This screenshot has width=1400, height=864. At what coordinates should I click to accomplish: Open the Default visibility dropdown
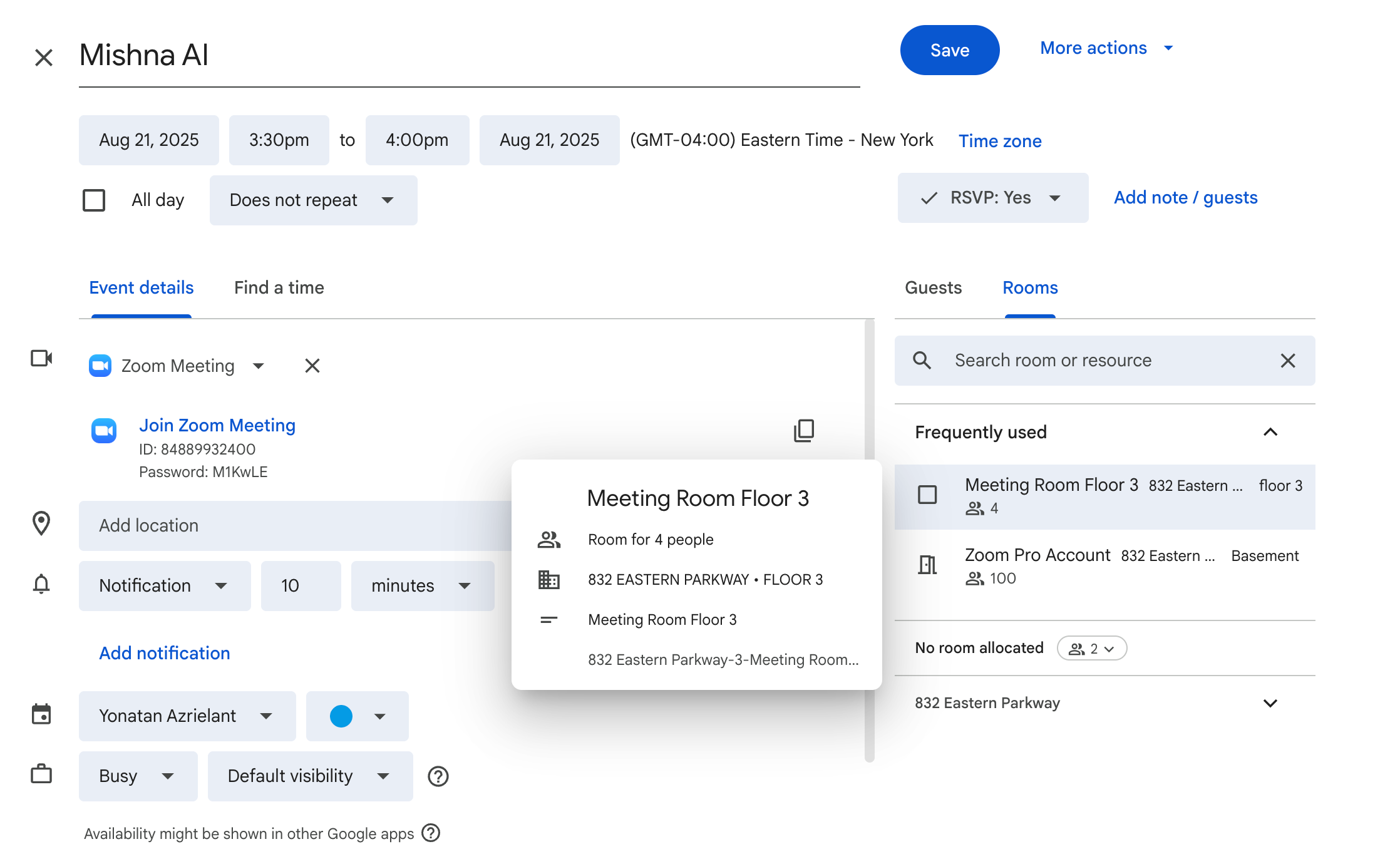pyautogui.click(x=311, y=776)
